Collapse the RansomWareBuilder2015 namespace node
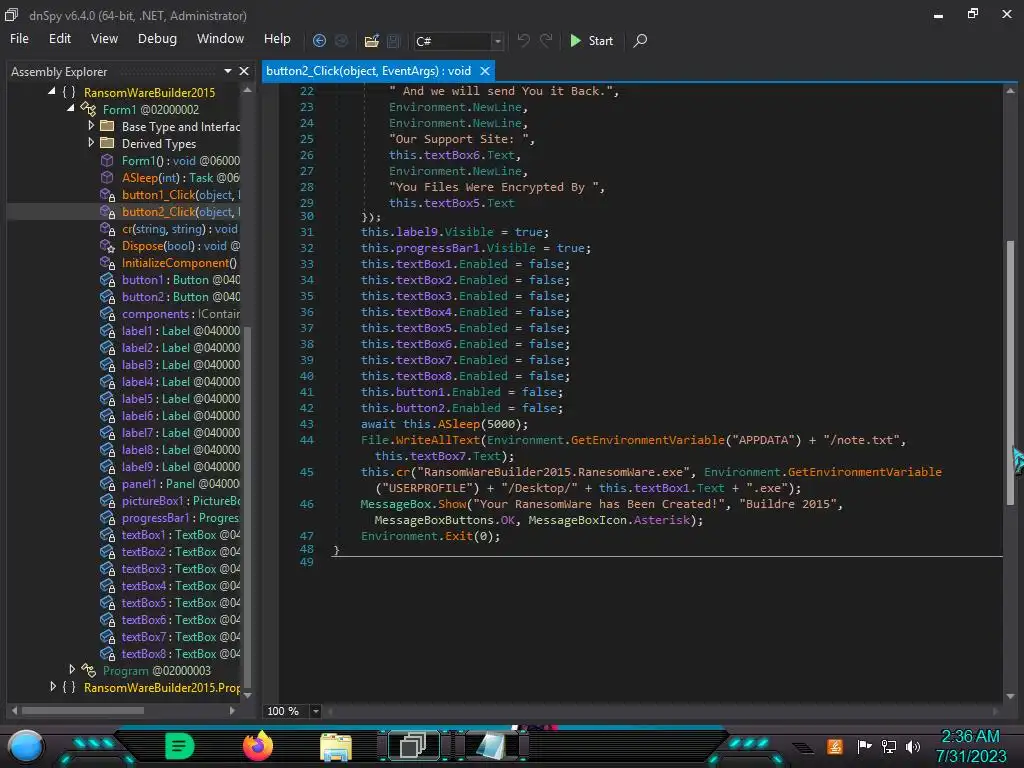 click(x=52, y=91)
